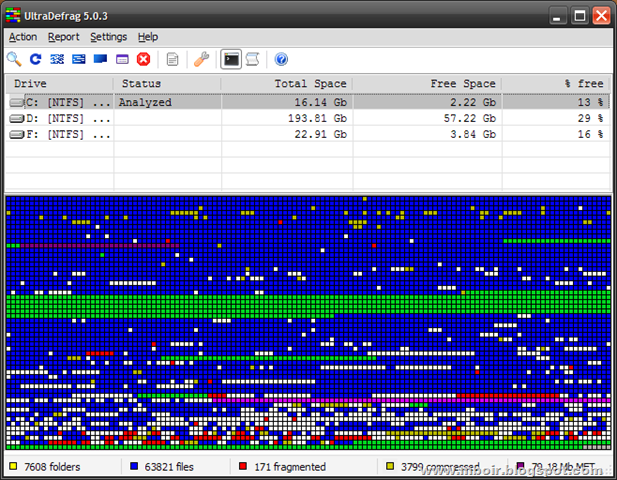
Task: Maximize the UltraDefrag window
Action: 580,16
